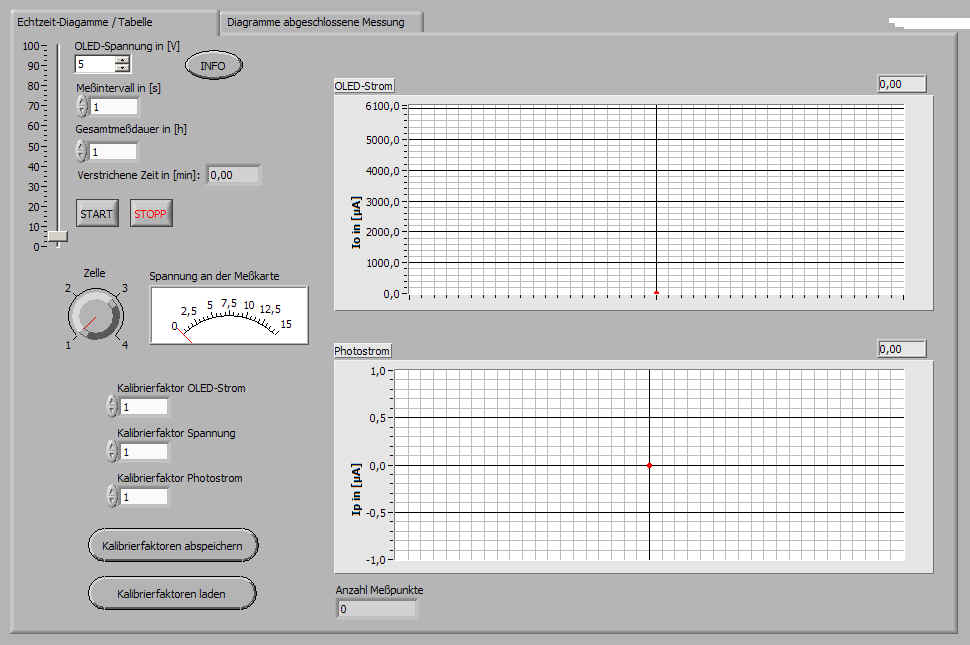This screenshot has height=645, width=970.
Task: Focus the Meßintervall value field
Action: [113, 106]
